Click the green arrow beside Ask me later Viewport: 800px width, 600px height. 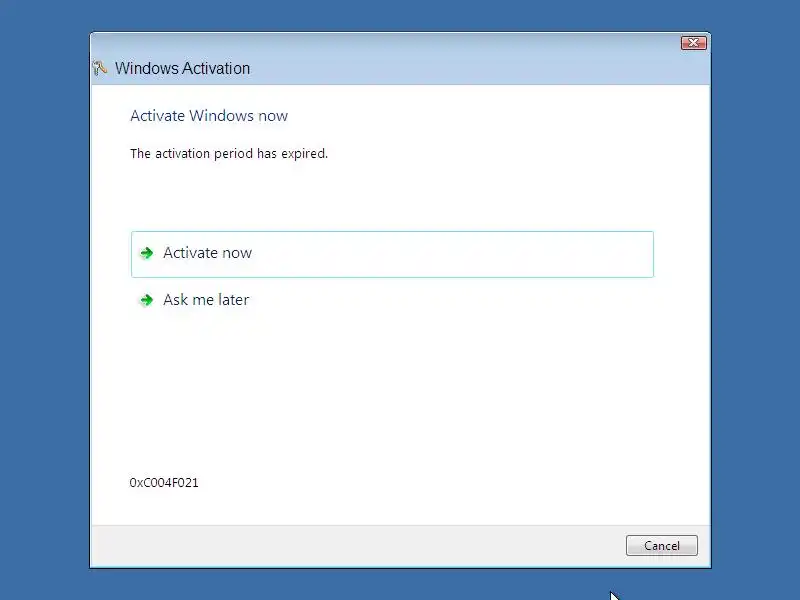(x=147, y=300)
